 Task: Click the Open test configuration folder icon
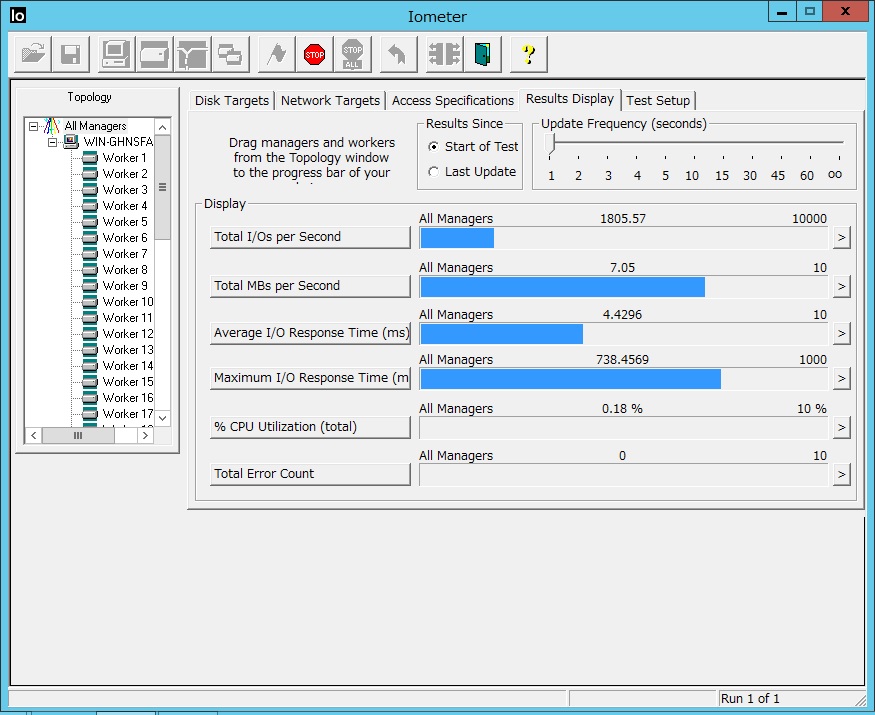[x=33, y=54]
